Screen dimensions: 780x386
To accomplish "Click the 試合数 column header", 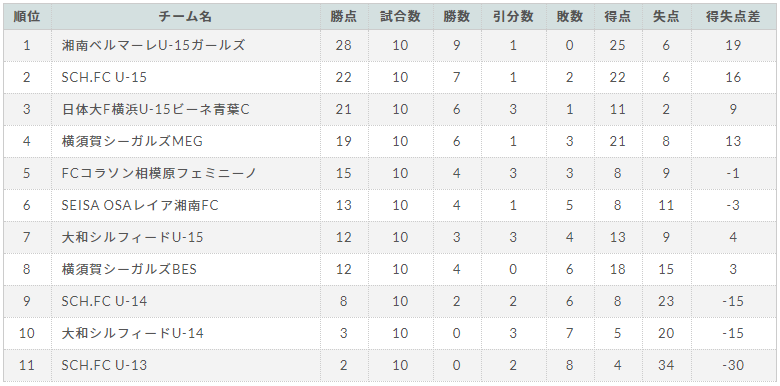I will pos(400,16).
